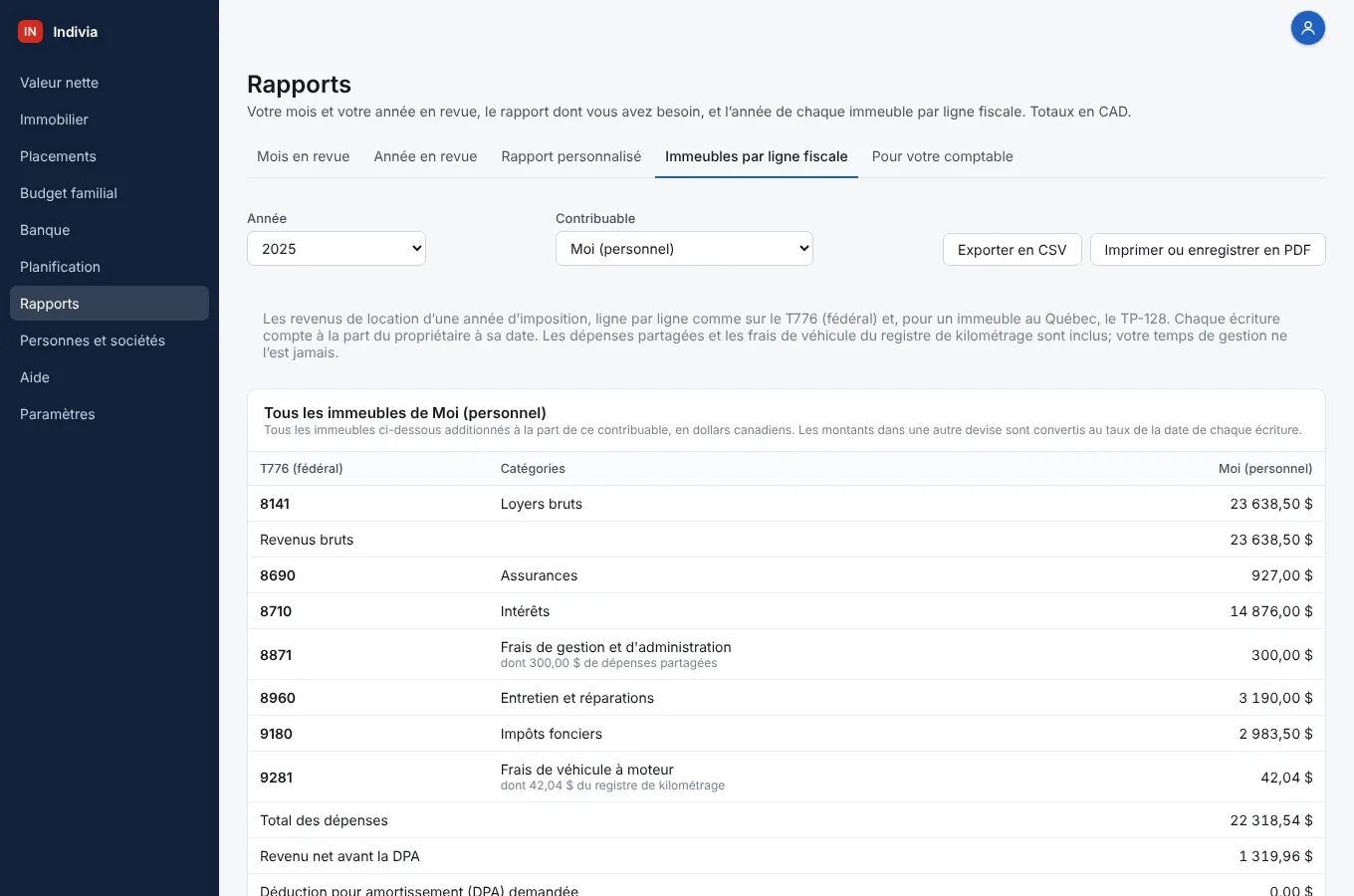Click the 22 318,54 $ total value
Screen dimensions: 1354x896
point(1271,820)
